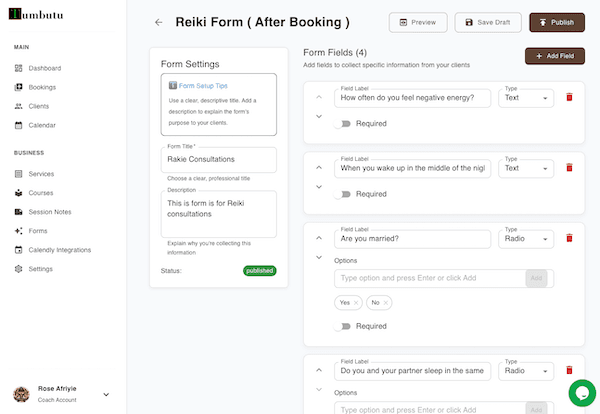
Task: Edit the 'Are you married?' field label
Action: 412,239
